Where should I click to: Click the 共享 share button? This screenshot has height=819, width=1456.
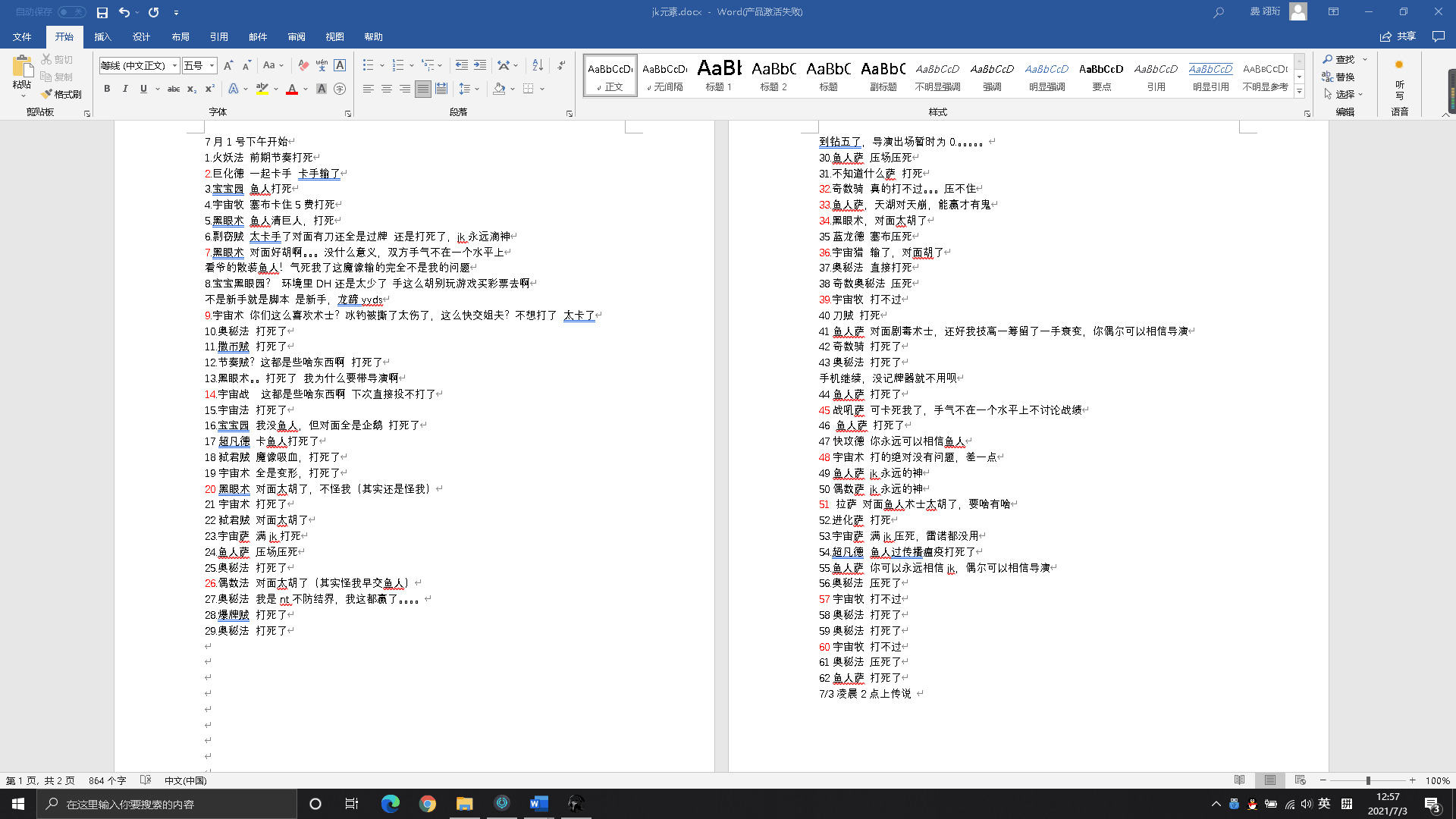click(1398, 36)
